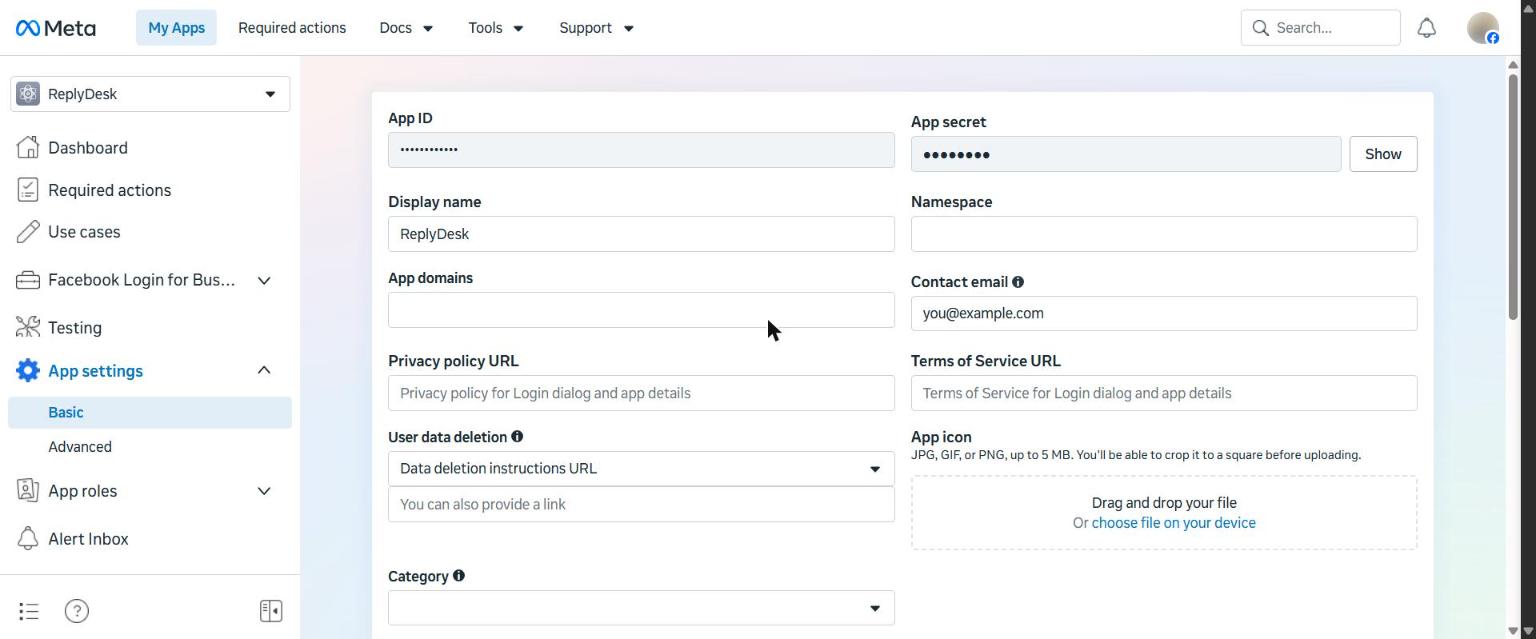Click the Contact email field
This screenshot has height=639, width=1536.
1164,313
